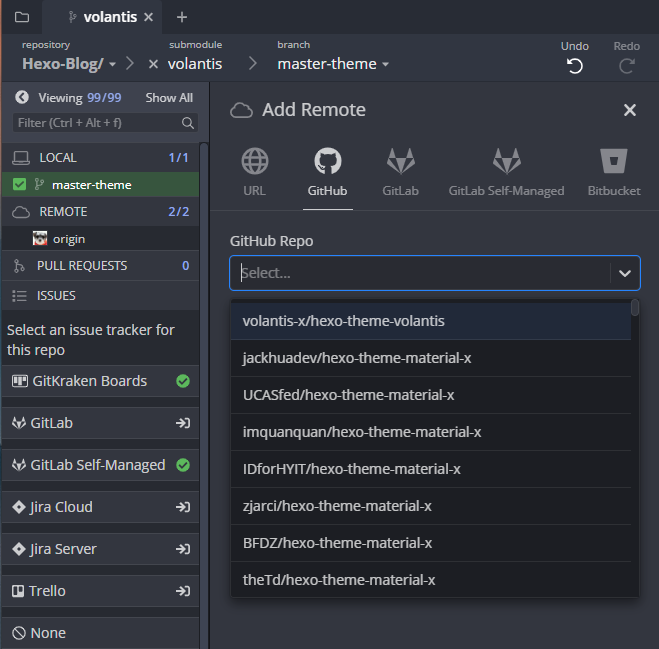Click the GitHub Repo select field
Image resolution: width=659 pixels, height=649 pixels.
435,273
